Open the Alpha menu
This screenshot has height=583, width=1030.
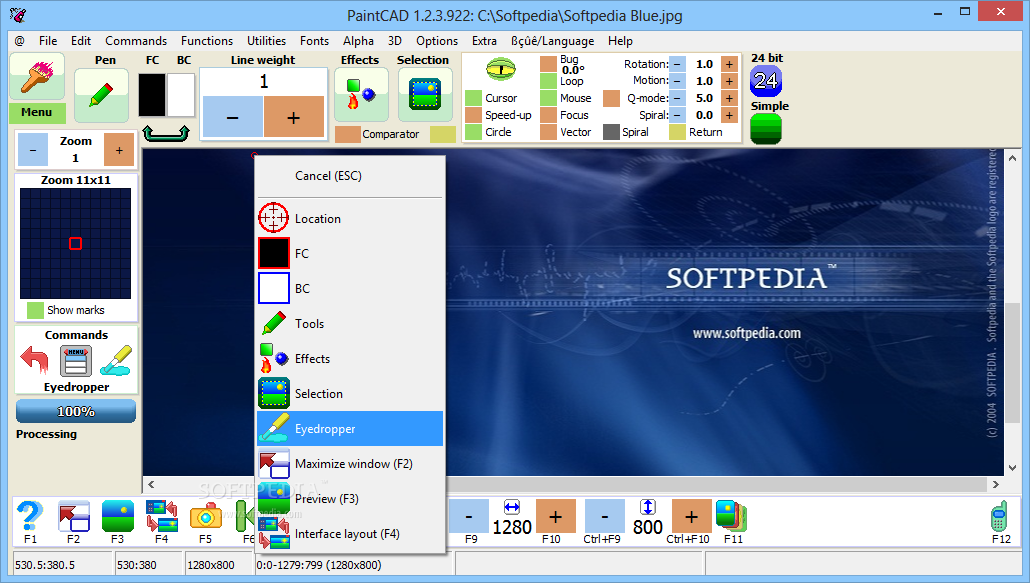click(x=358, y=41)
